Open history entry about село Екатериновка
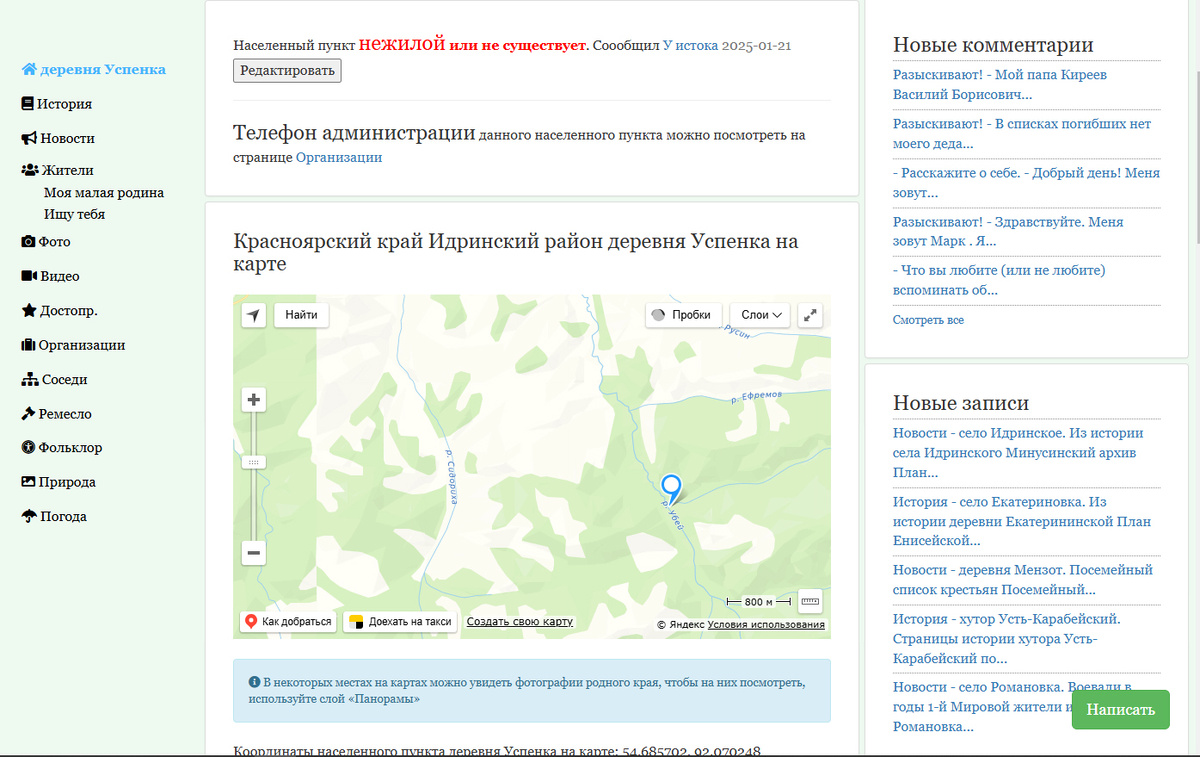Viewport: 1200px width, 757px height. coord(1022,521)
